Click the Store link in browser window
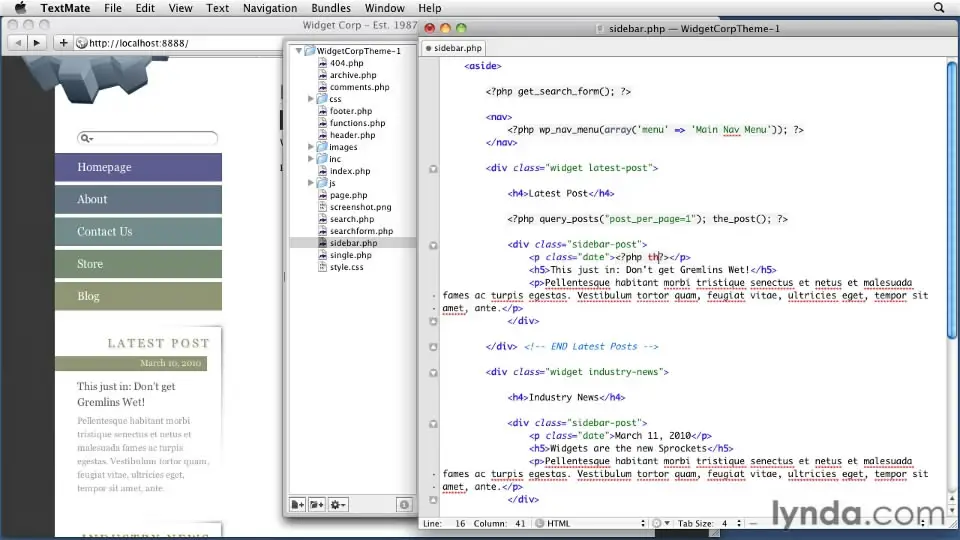This screenshot has height=540, width=960. pos(138,264)
